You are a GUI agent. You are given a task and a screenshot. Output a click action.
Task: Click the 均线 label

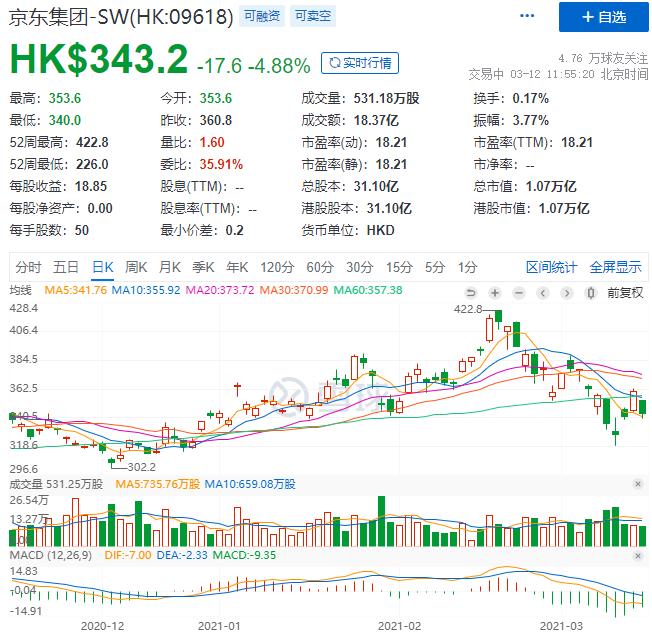tap(20, 290)
